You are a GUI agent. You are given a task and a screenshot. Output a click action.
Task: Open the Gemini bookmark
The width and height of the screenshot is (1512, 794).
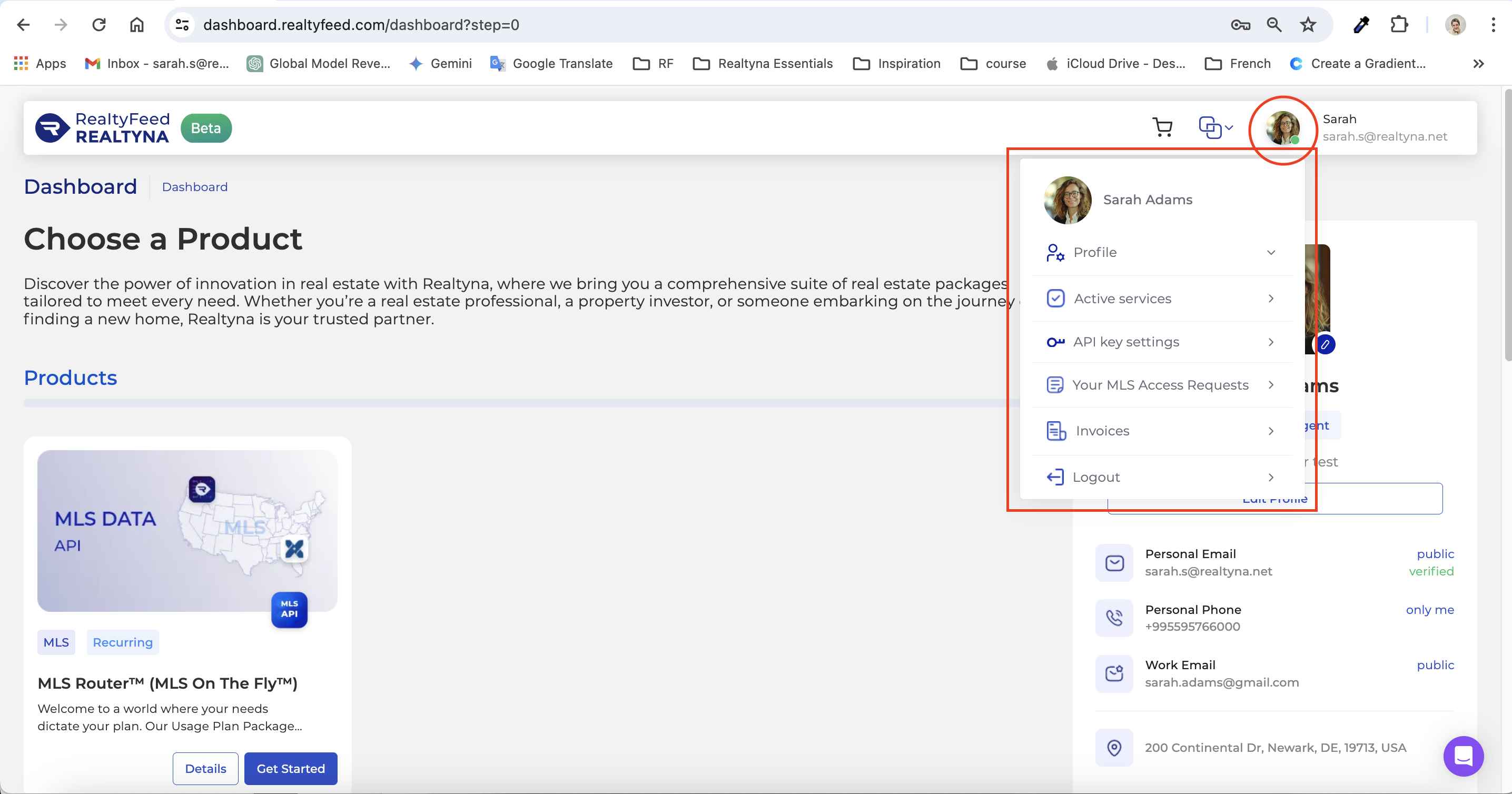(440, 63)
